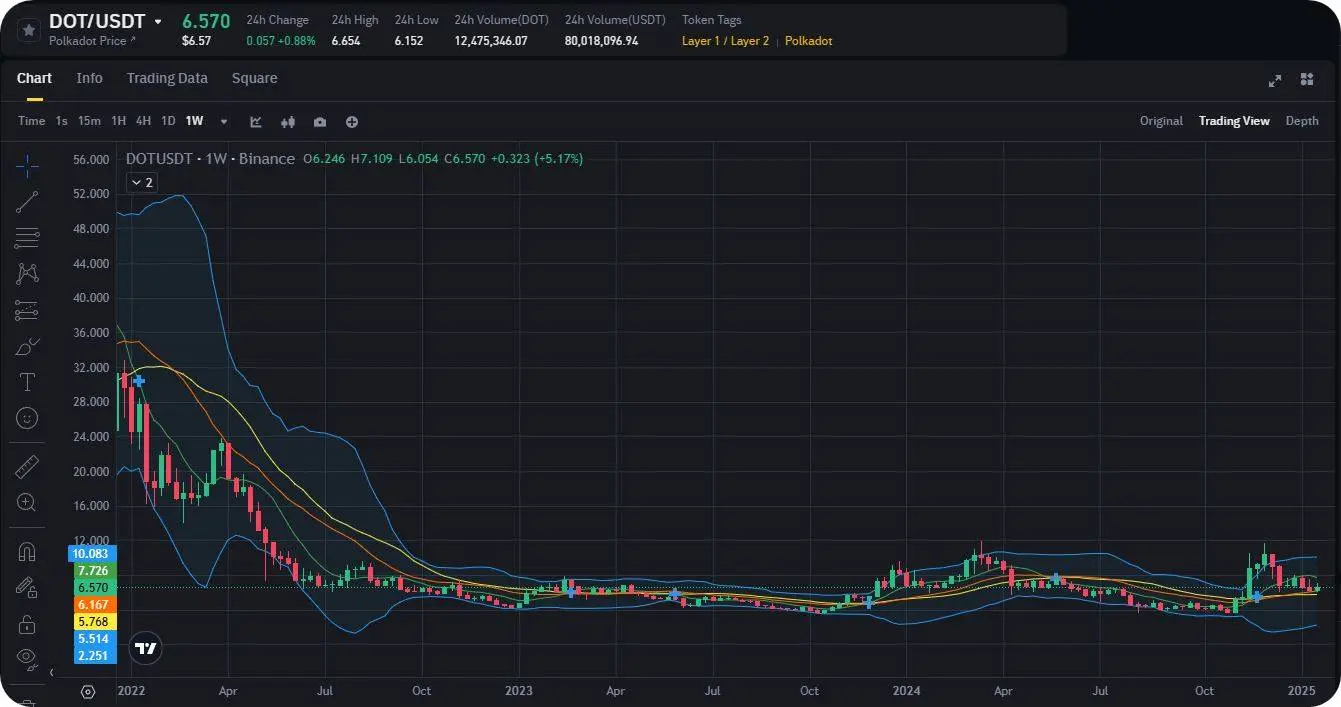This screenshot has width=1341, height=707.
Task: Take a chart snapshot with camera icon
Action: (x=320, y=122)
